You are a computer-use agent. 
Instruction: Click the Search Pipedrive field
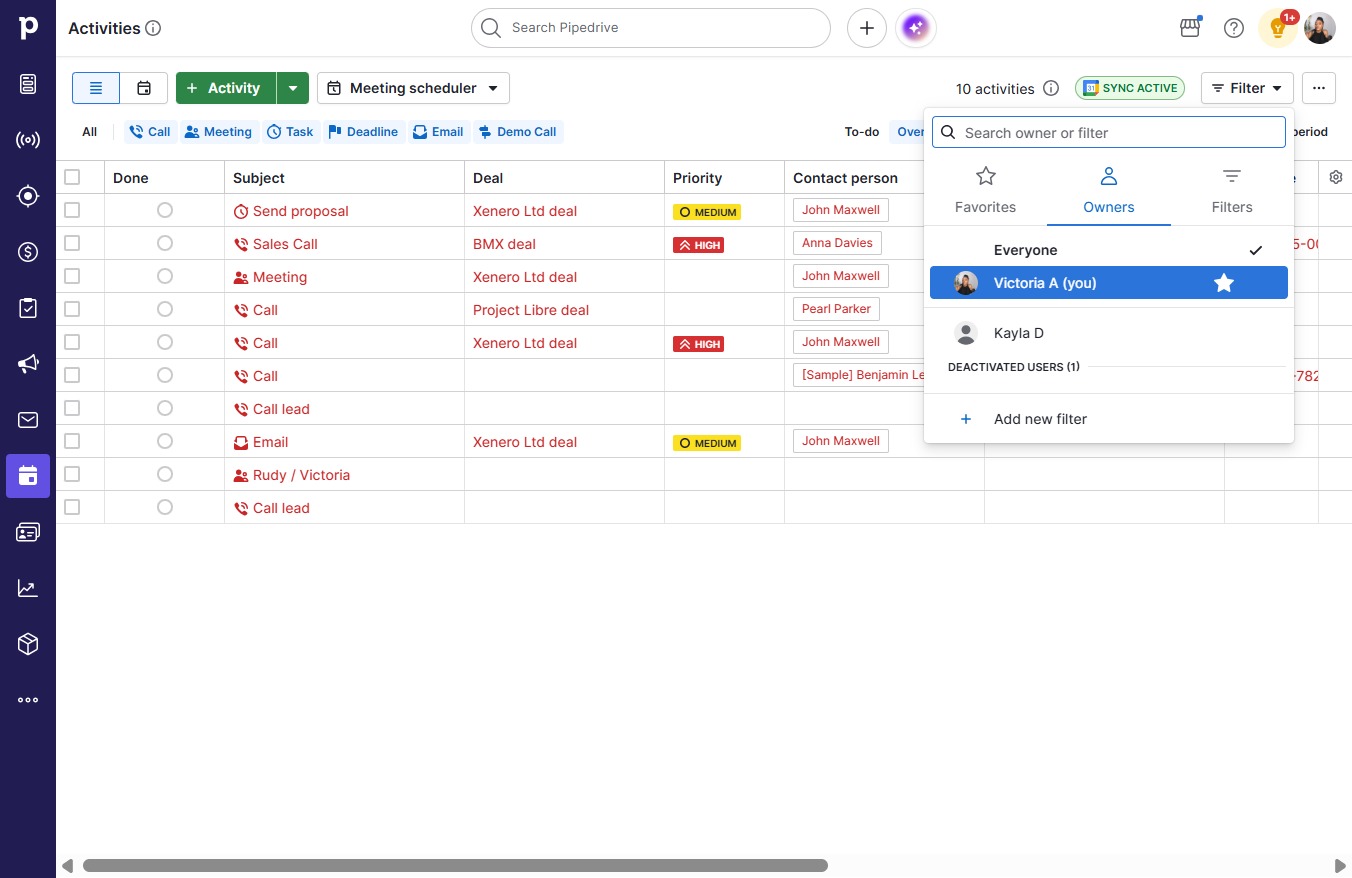pyautogui.click(x=651, y=28)
